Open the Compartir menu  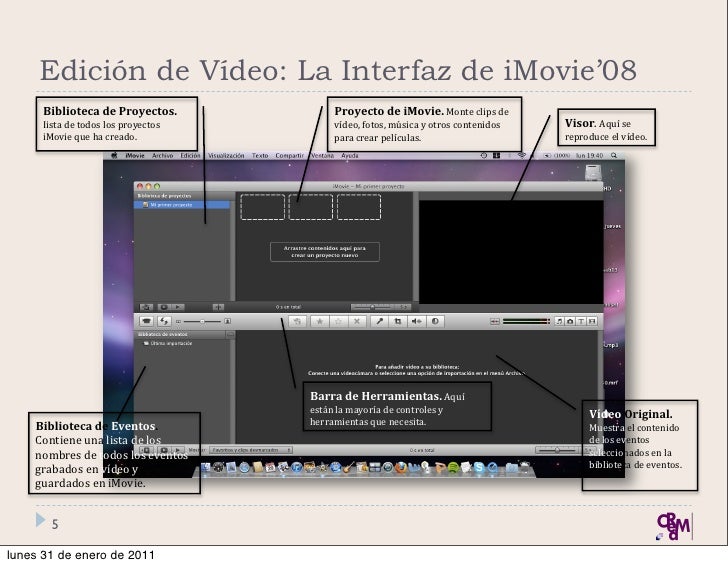(x=289, y=156)
